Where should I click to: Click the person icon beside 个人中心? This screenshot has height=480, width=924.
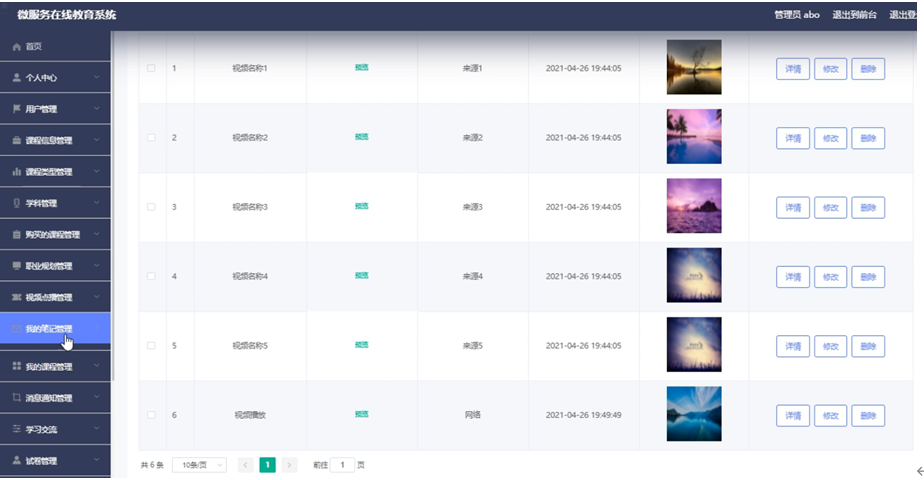point(16,78)
